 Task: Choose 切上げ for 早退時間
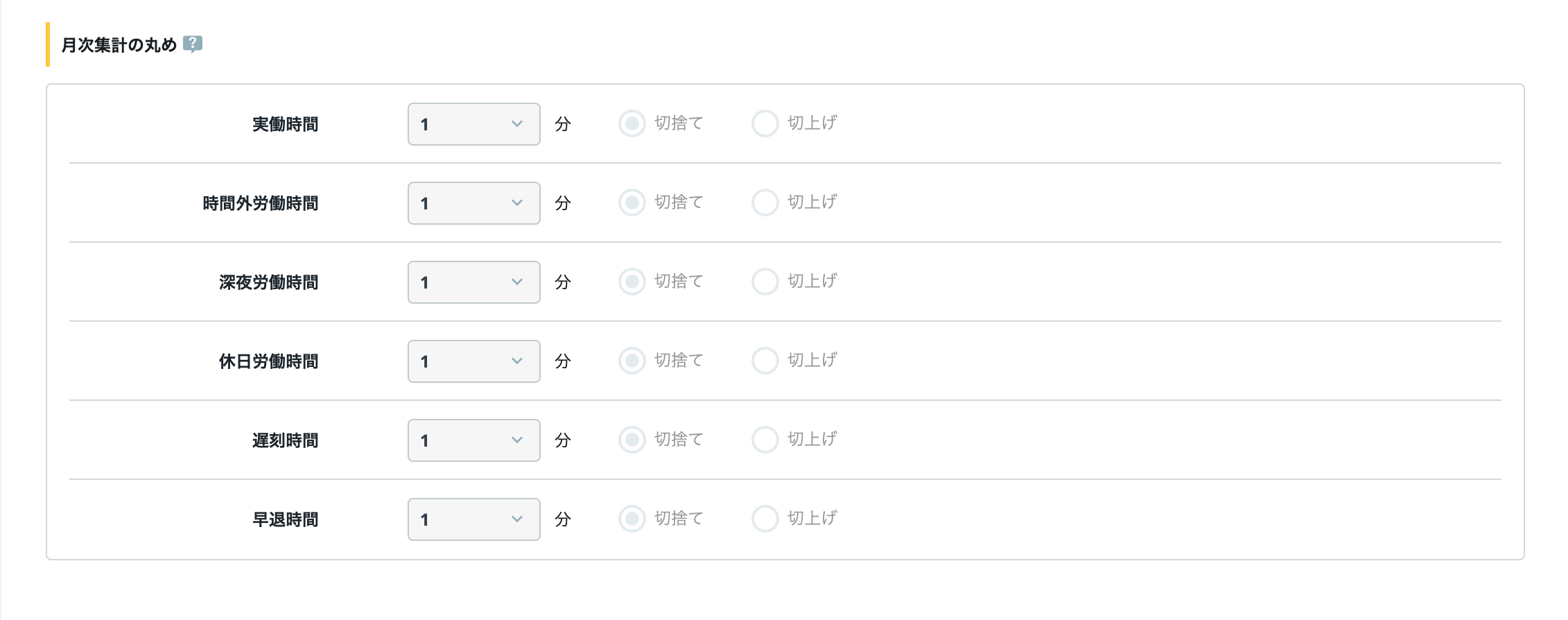pyautogui.click(x=765, y=519)
